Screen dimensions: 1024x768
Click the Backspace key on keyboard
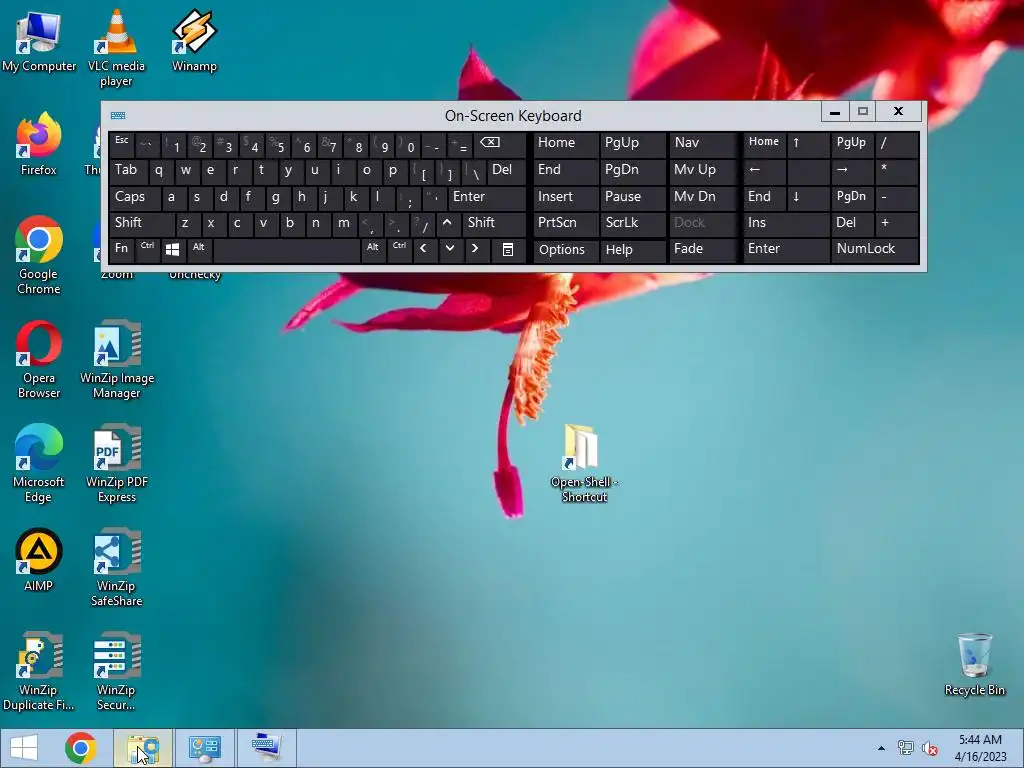[500, 144]
